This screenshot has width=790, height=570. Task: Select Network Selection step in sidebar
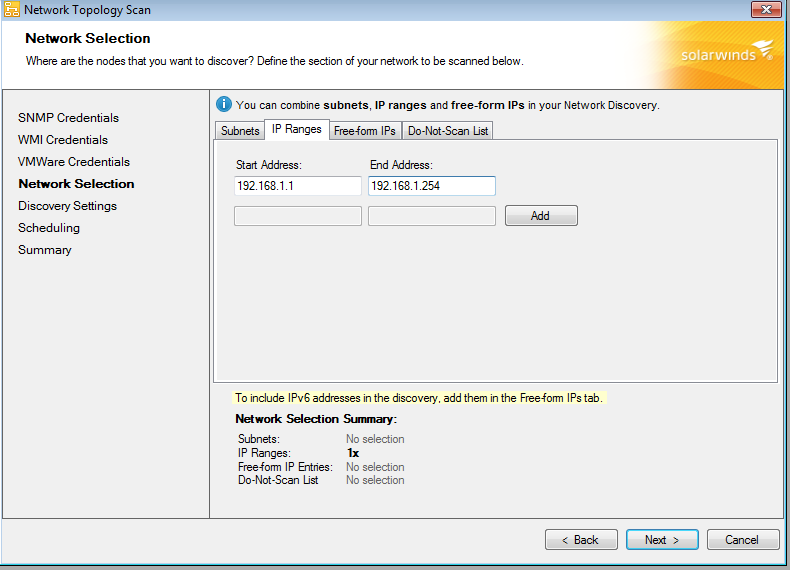click(76, 184)
